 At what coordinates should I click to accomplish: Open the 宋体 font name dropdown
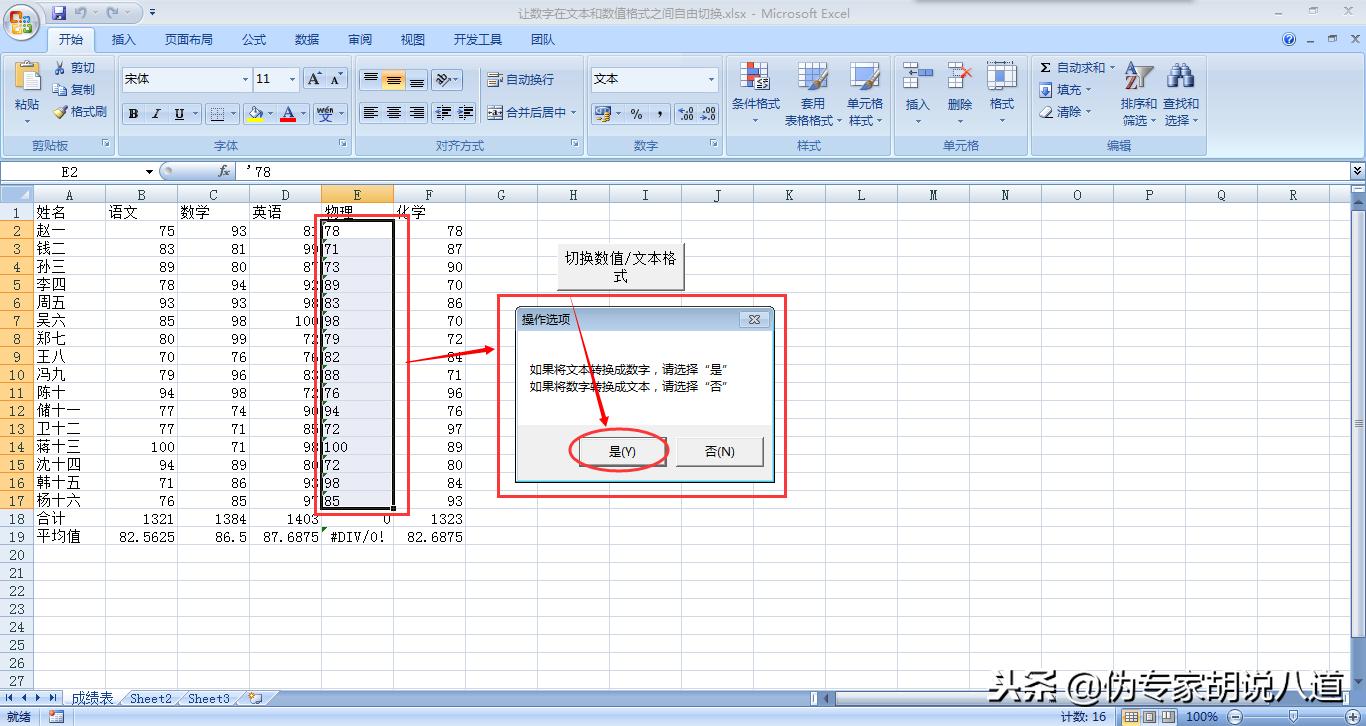coord(245,79)
